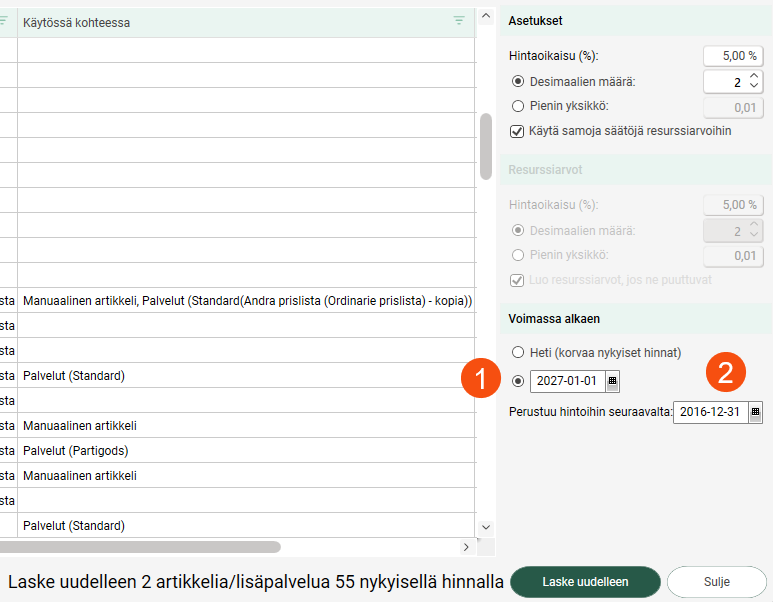This screenshot has width=773, height=602.
Task: Open calendar picker for 2016-12-31 date
Action: [755, 412]
